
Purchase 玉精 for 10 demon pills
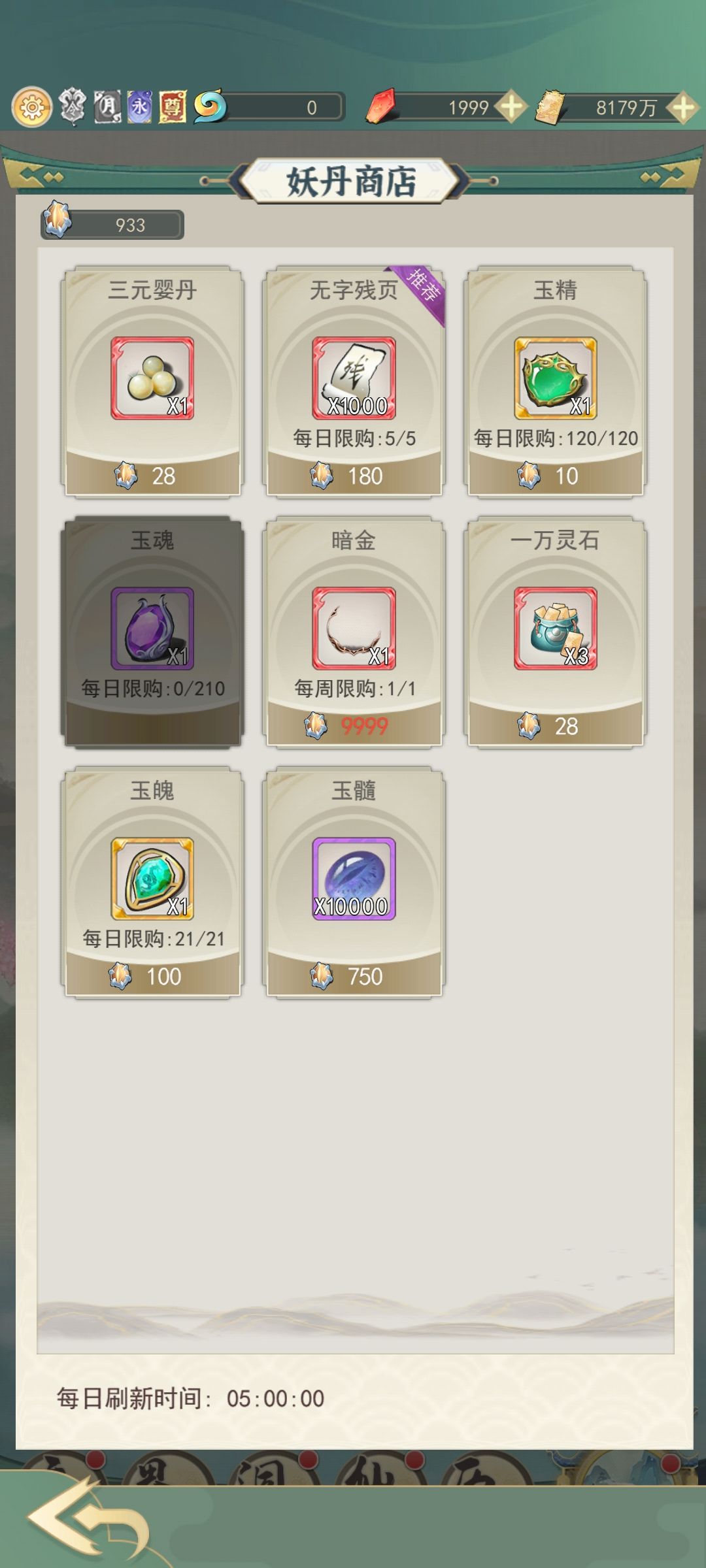coord(555,476)
